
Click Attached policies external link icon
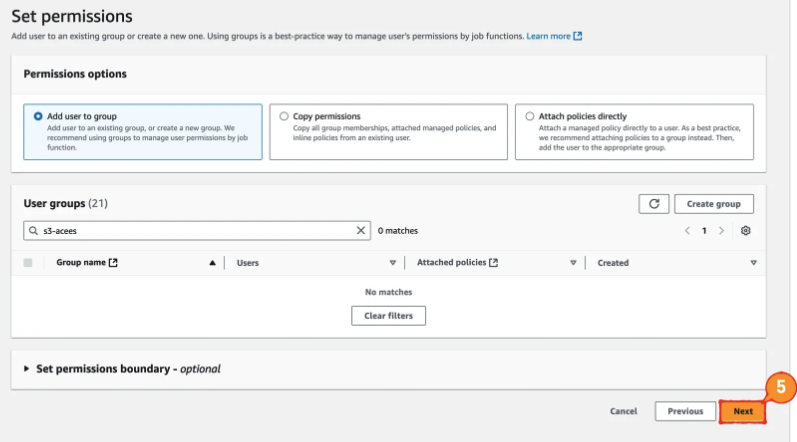point(495,263)
